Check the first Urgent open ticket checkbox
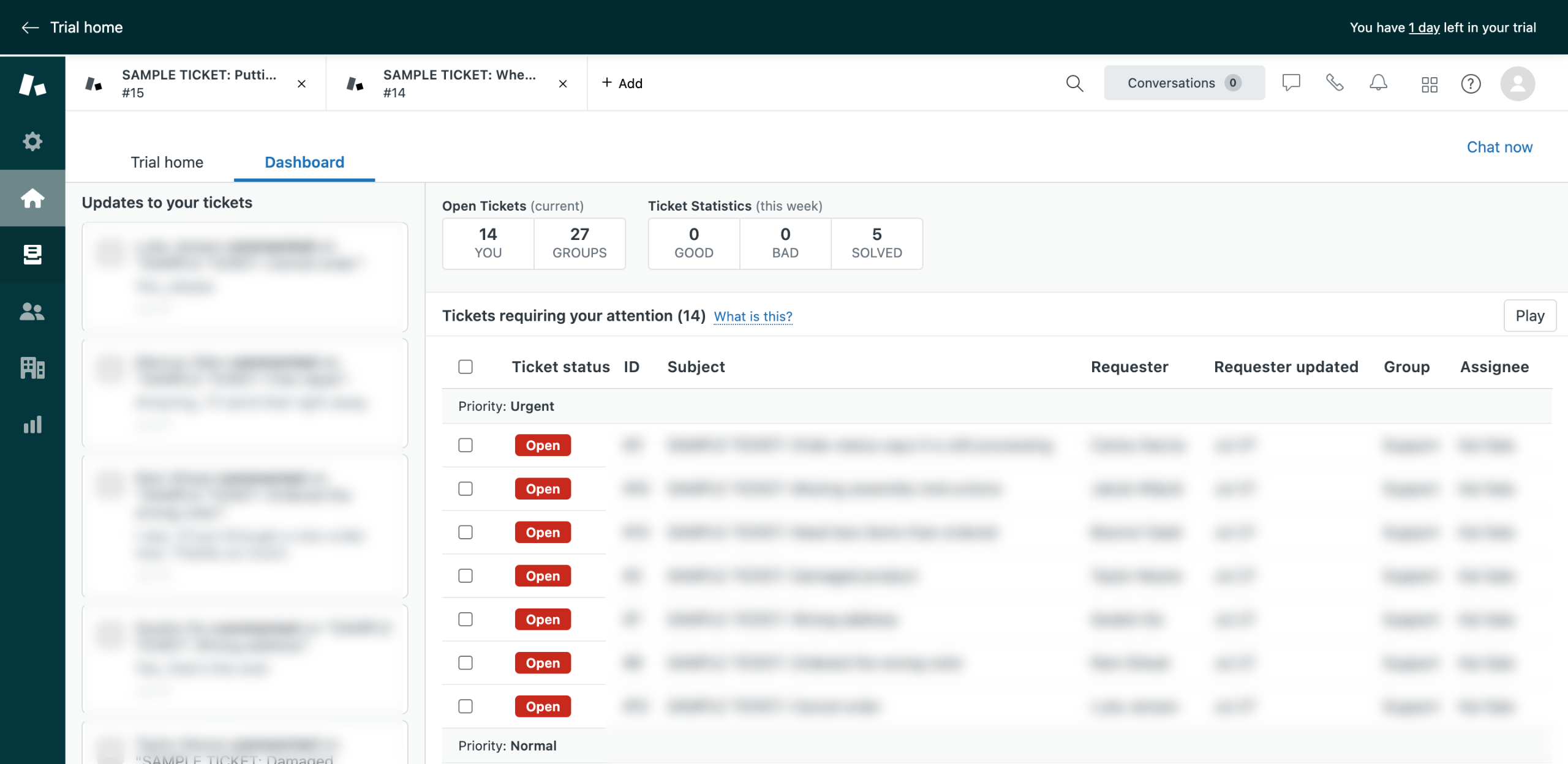This screenshot has height=764, width=1568. click(466, 445)
